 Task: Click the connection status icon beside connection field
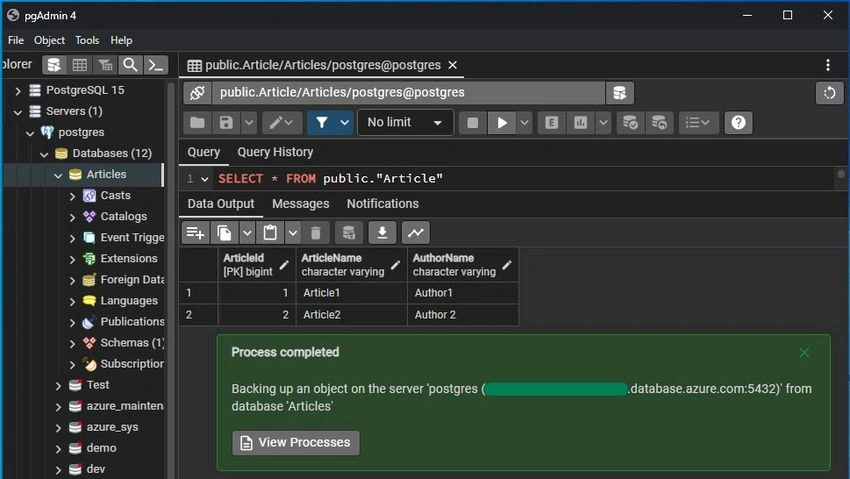pos(197,93)
